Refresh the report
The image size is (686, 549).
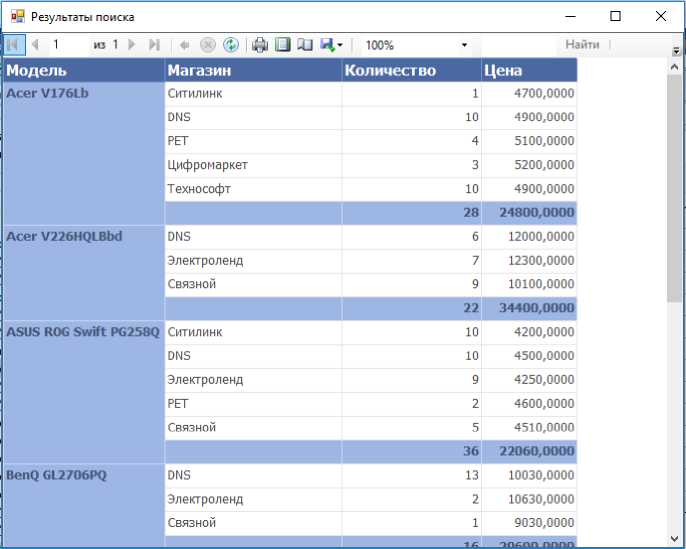tap(231, 45)
